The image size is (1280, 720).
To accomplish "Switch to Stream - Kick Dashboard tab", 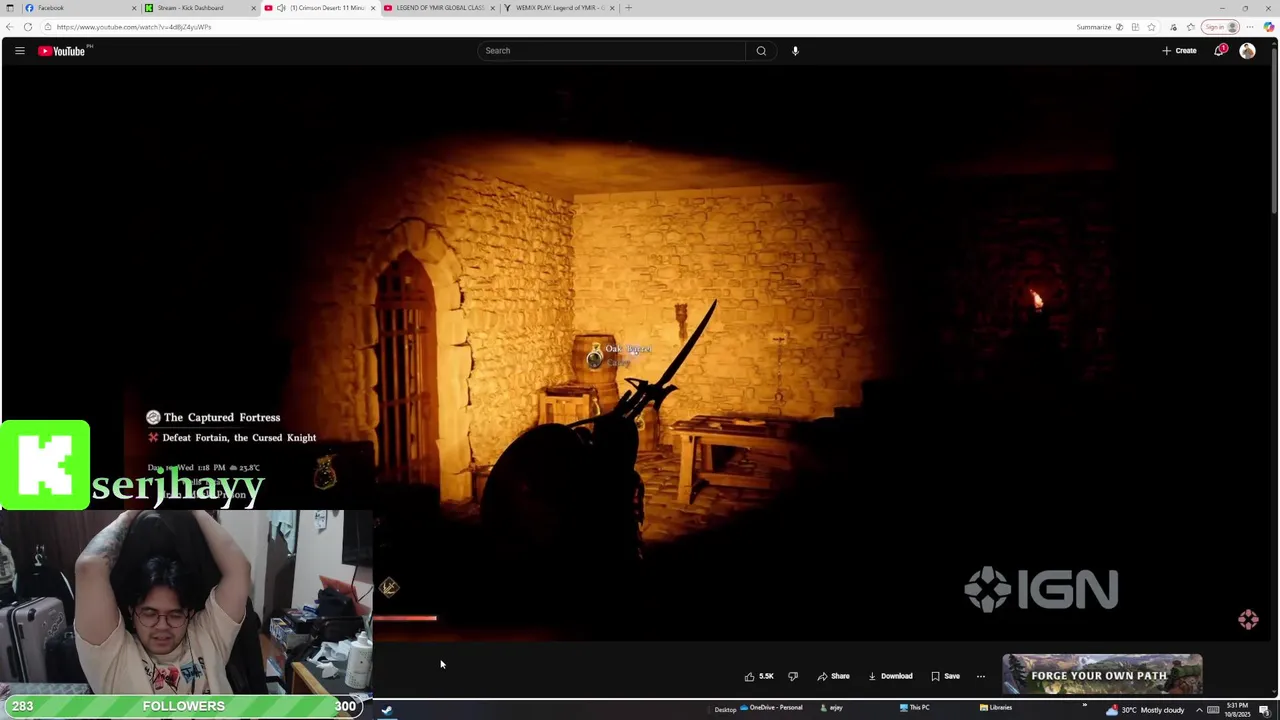I will coord(200,8).
